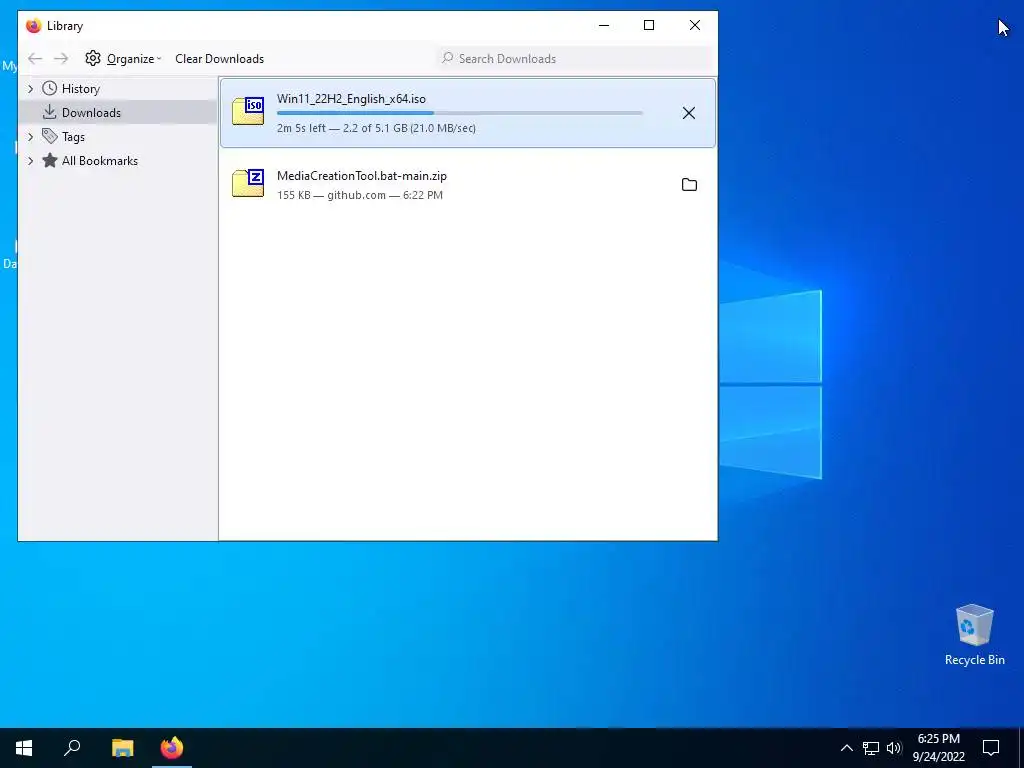Select History in the sidebar
The height and width of the screenshot is (768, 1024).
coord(80,89)
